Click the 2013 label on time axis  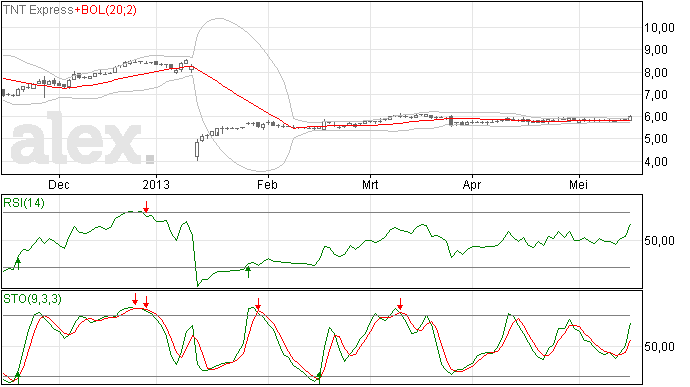(x=156, y=184)
